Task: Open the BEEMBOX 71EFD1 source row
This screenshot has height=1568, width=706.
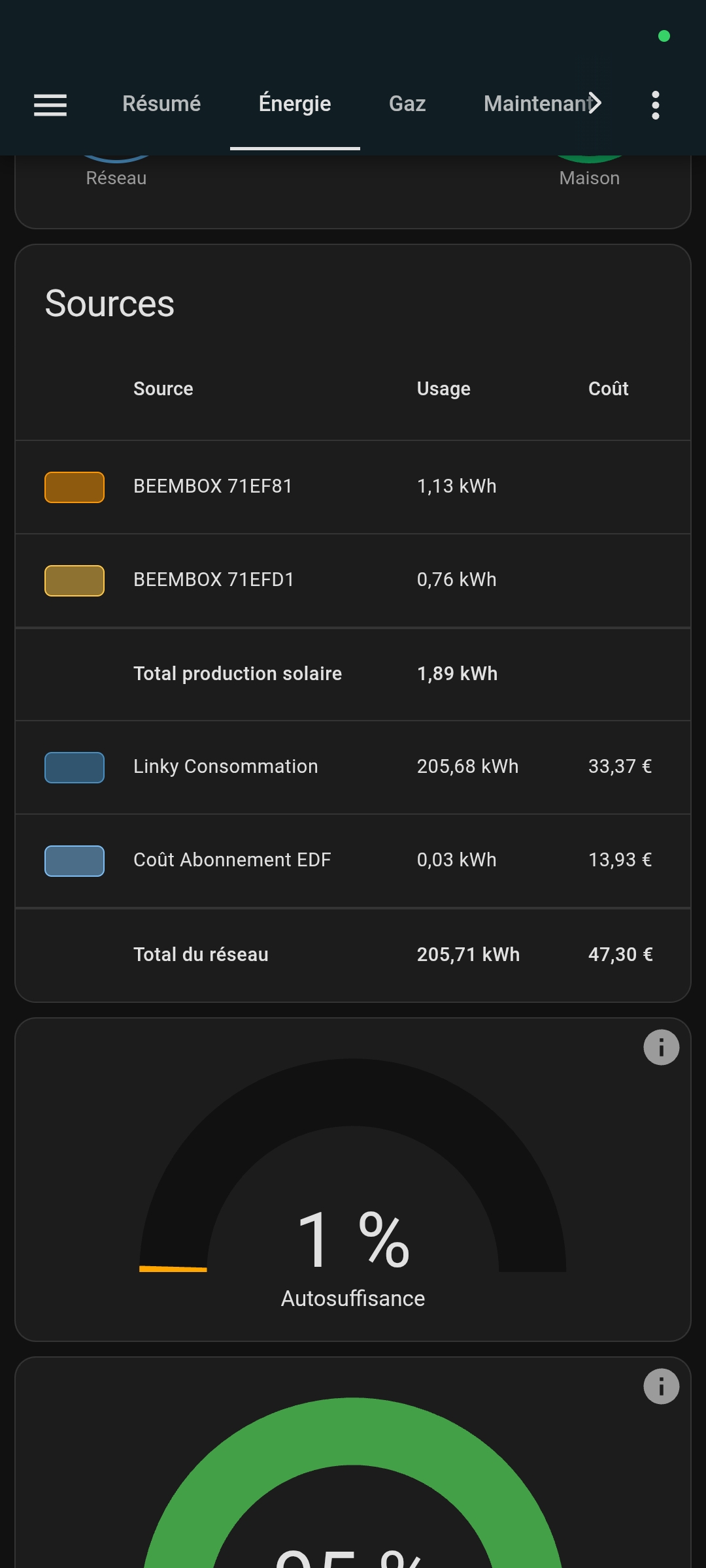Action: click(214, 580)
